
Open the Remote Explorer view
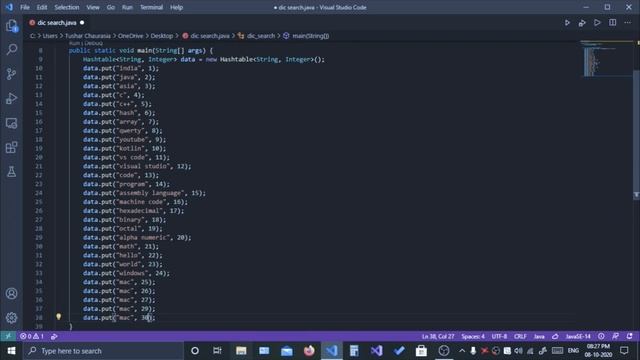(x=11, y=123)
